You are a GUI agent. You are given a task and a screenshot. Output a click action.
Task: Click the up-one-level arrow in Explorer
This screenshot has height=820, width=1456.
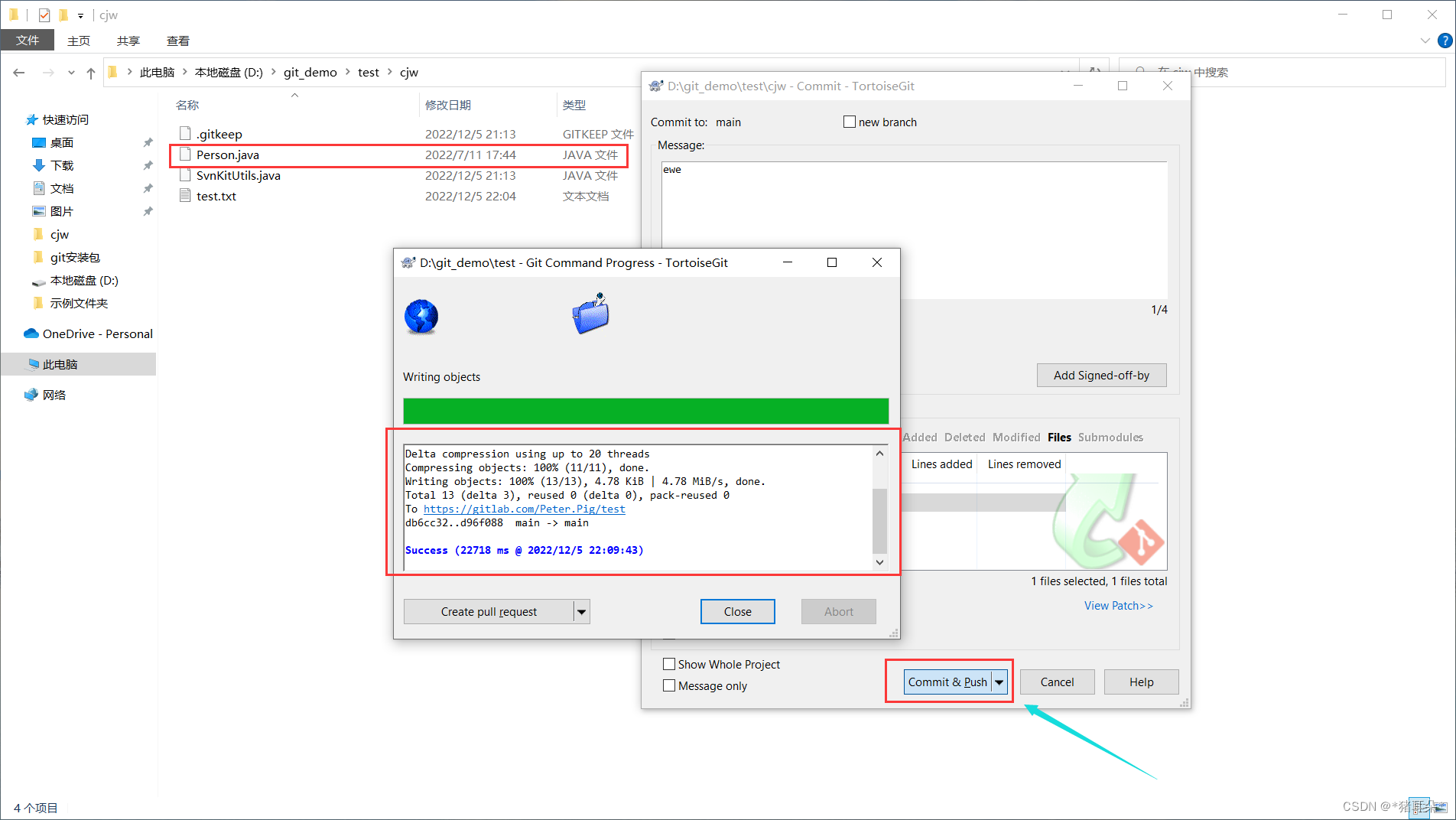coord(90,72)
